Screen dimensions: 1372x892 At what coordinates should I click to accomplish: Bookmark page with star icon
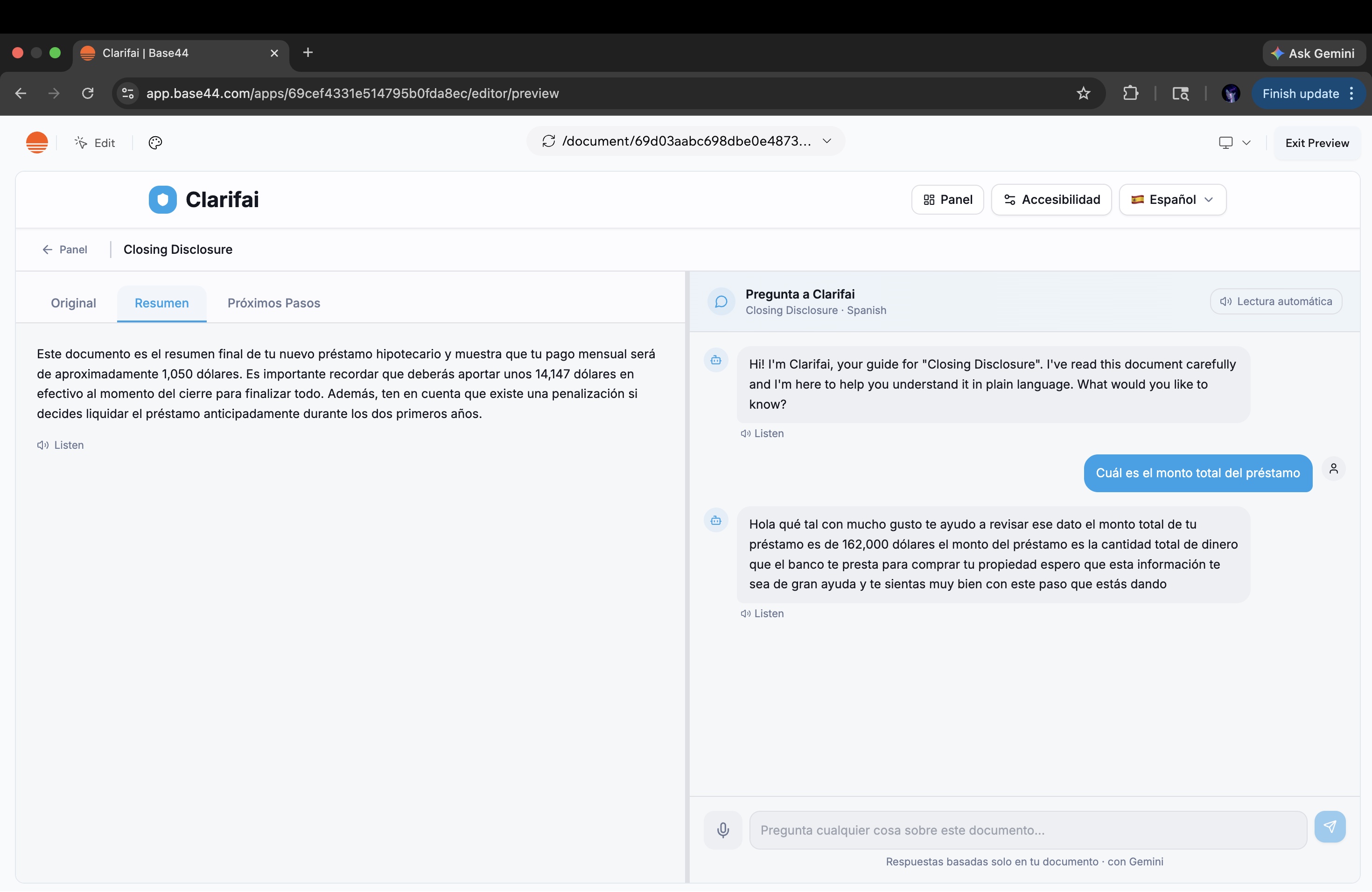point(1083,93)
